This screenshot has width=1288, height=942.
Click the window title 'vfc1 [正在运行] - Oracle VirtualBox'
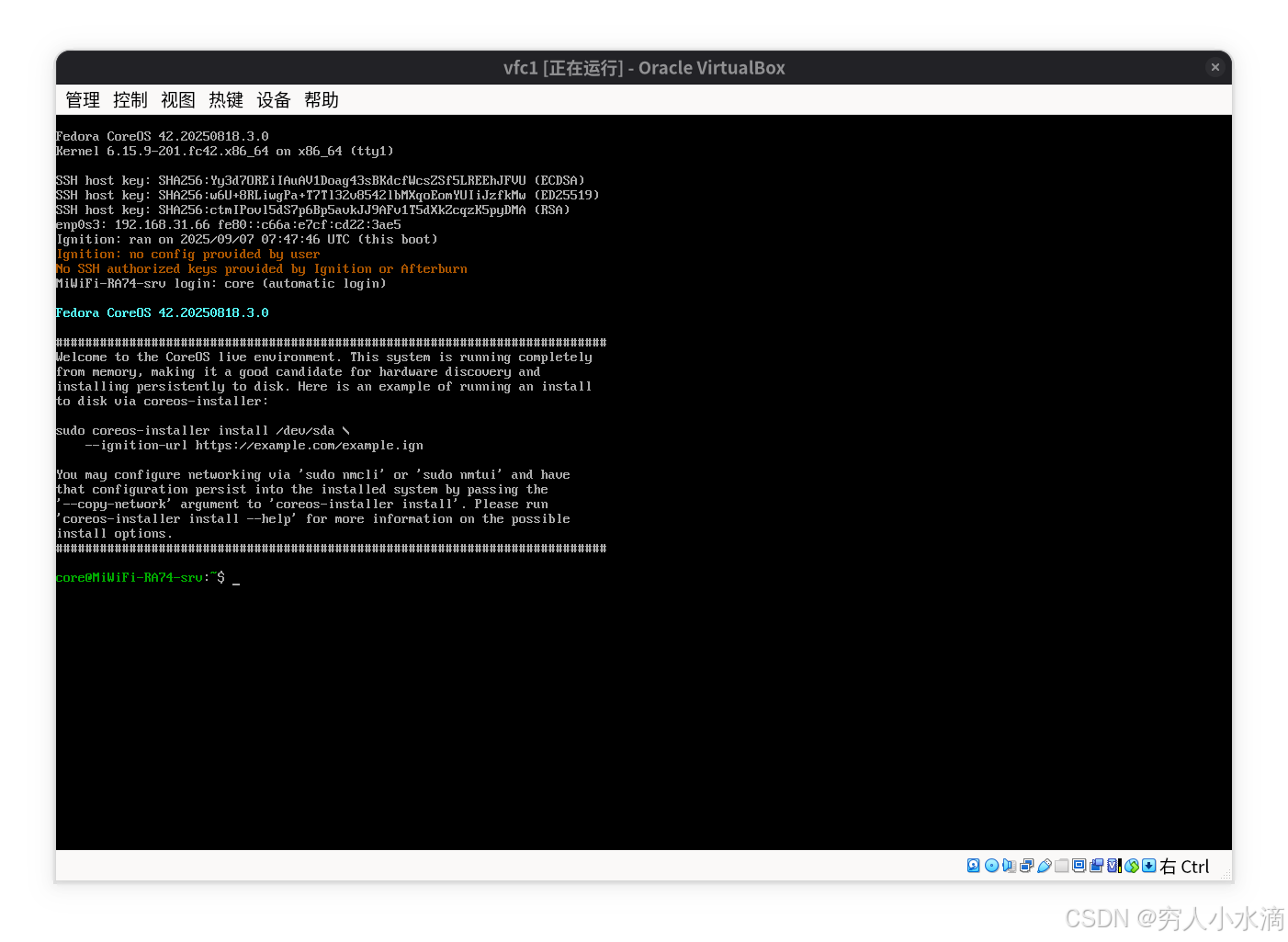[x=644, y=68]
